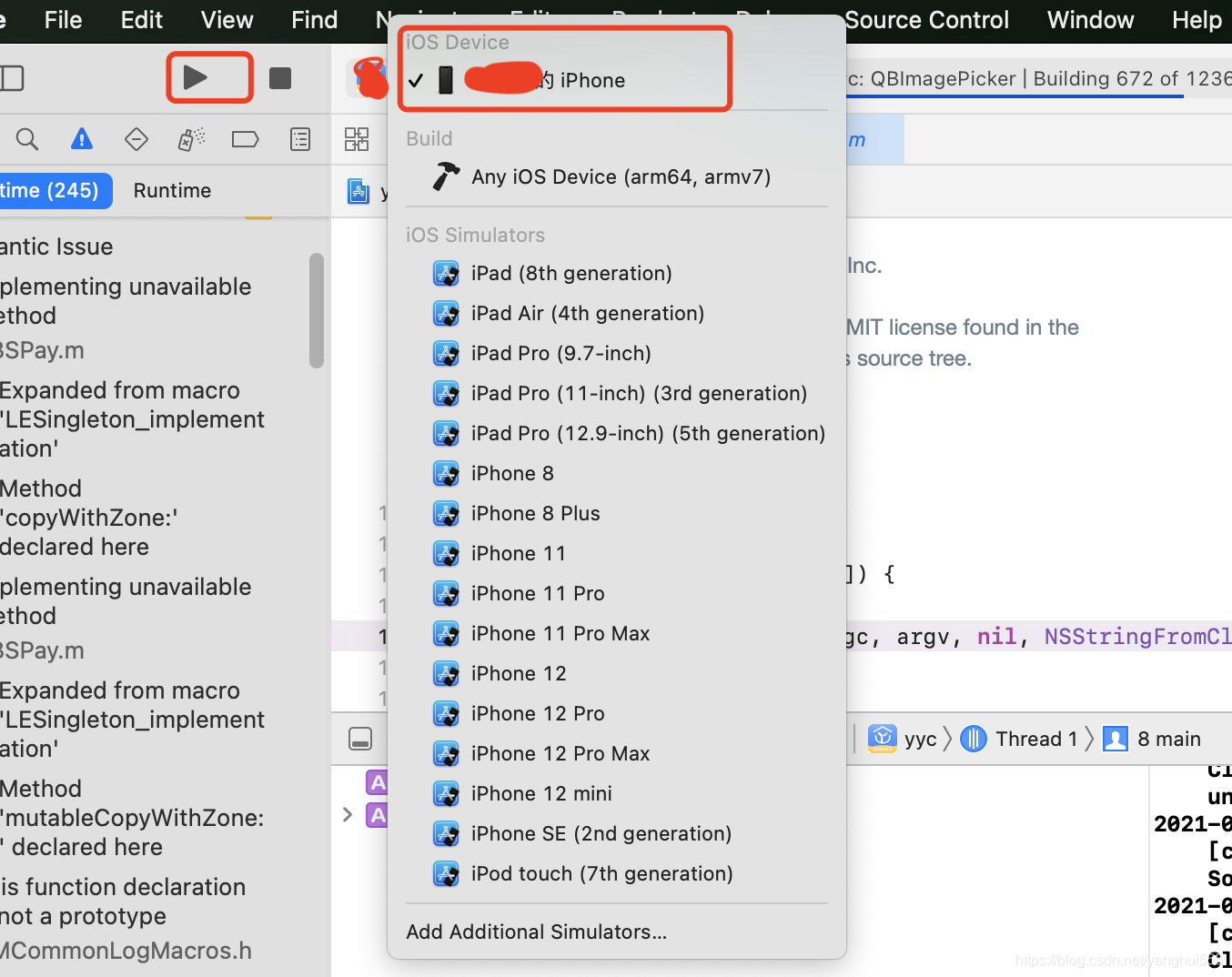Click the CommonLogMacros.h file name
Viewport: 1232px width, 977px height.
[126, 951]
